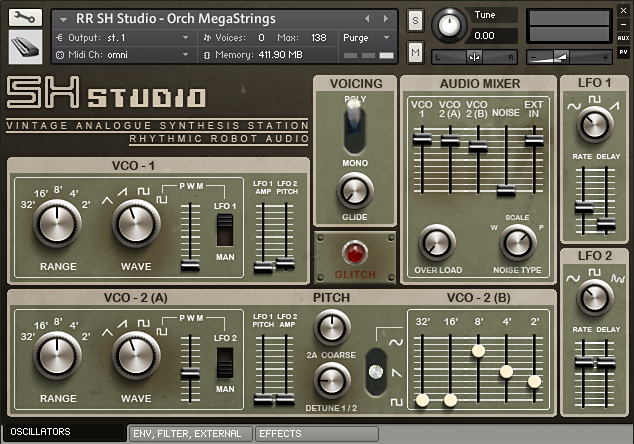This screenshot has width=634, height=444.
Task: Switch to the Oscillators tab
Action: (x=65, y=432)
